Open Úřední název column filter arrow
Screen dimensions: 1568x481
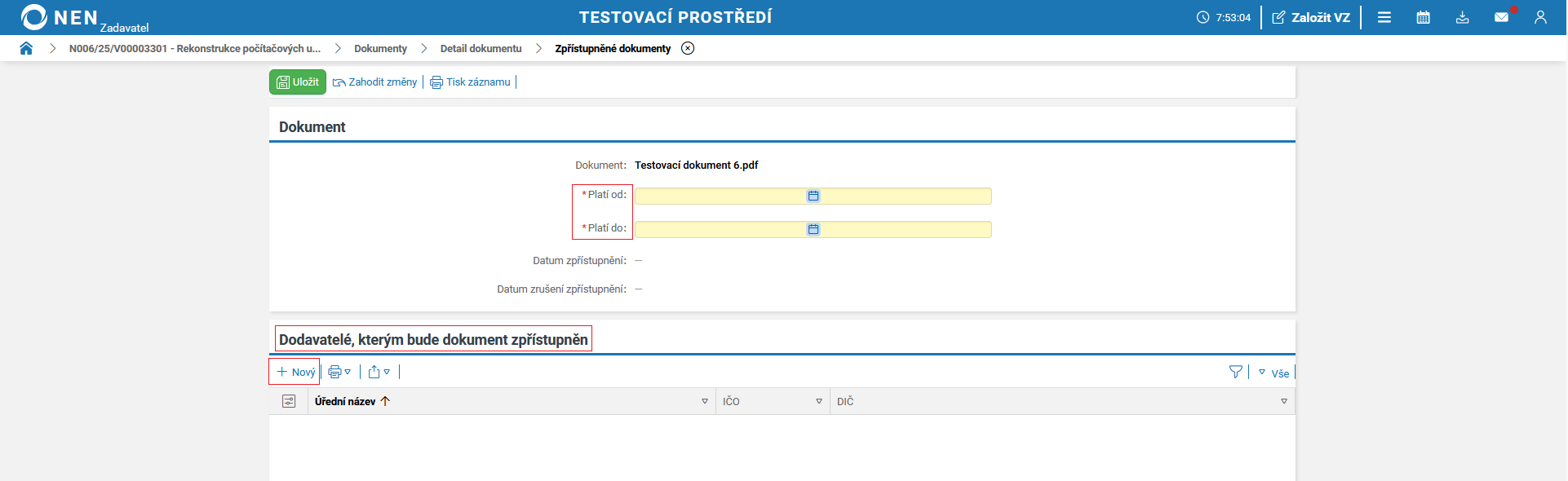point(705,401)
